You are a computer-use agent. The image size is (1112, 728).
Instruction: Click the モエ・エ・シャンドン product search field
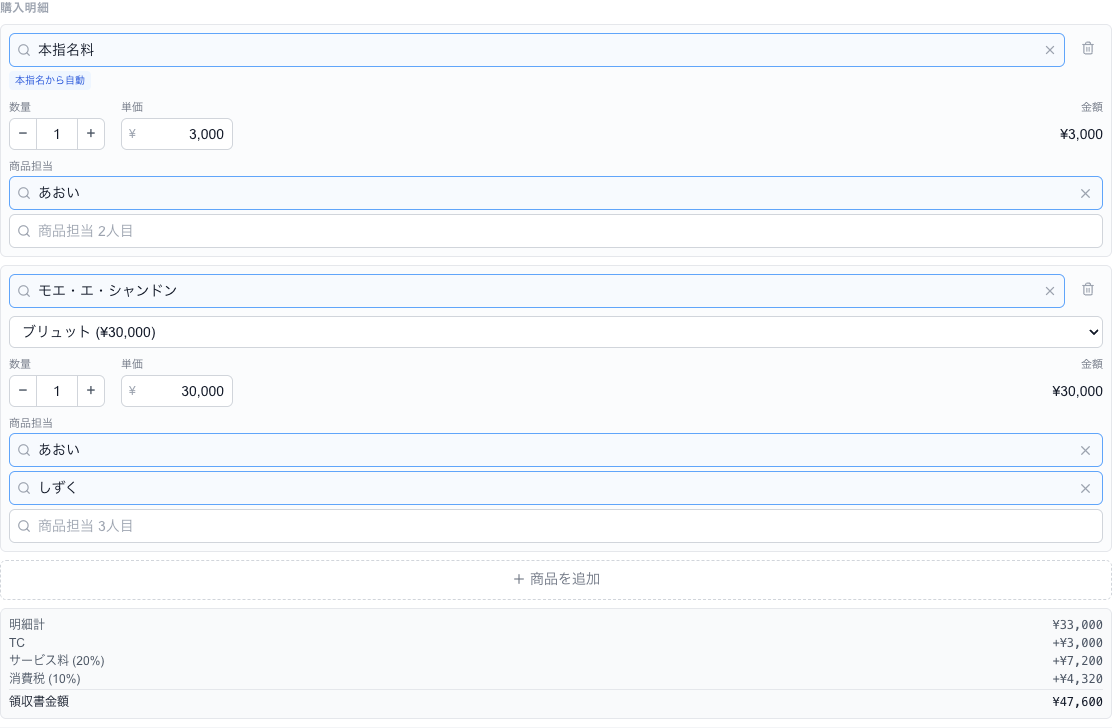[537, 291]
